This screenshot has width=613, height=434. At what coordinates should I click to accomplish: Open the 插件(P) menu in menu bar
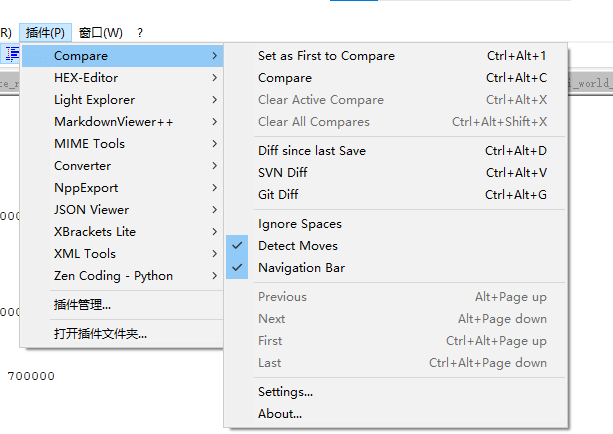tap(47, 33)
